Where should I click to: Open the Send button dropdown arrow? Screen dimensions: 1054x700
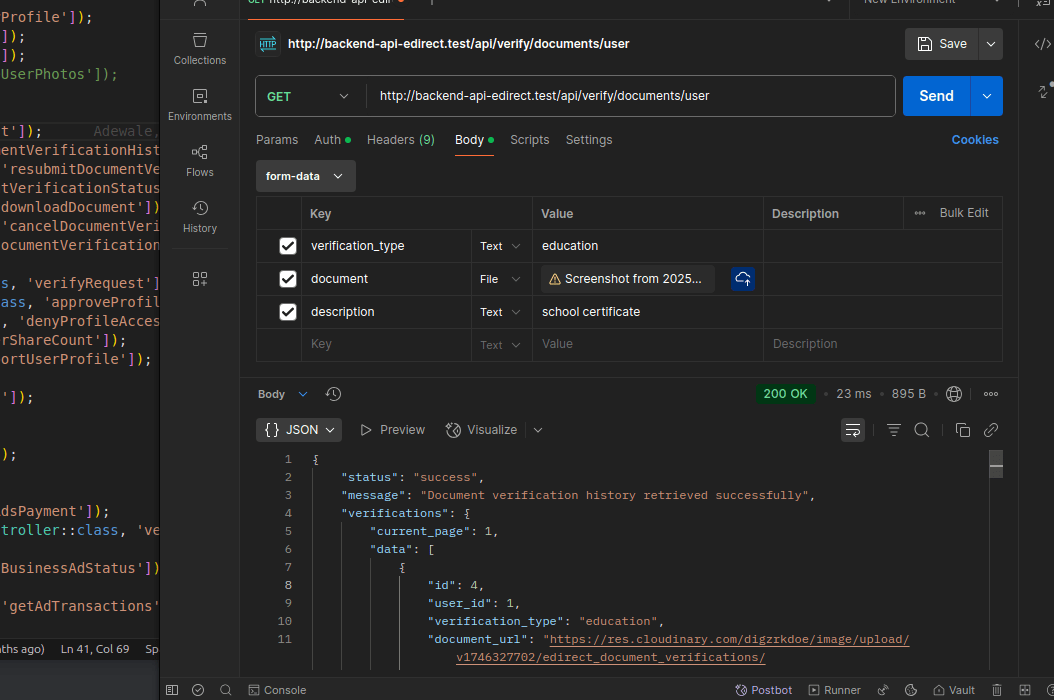987,96
